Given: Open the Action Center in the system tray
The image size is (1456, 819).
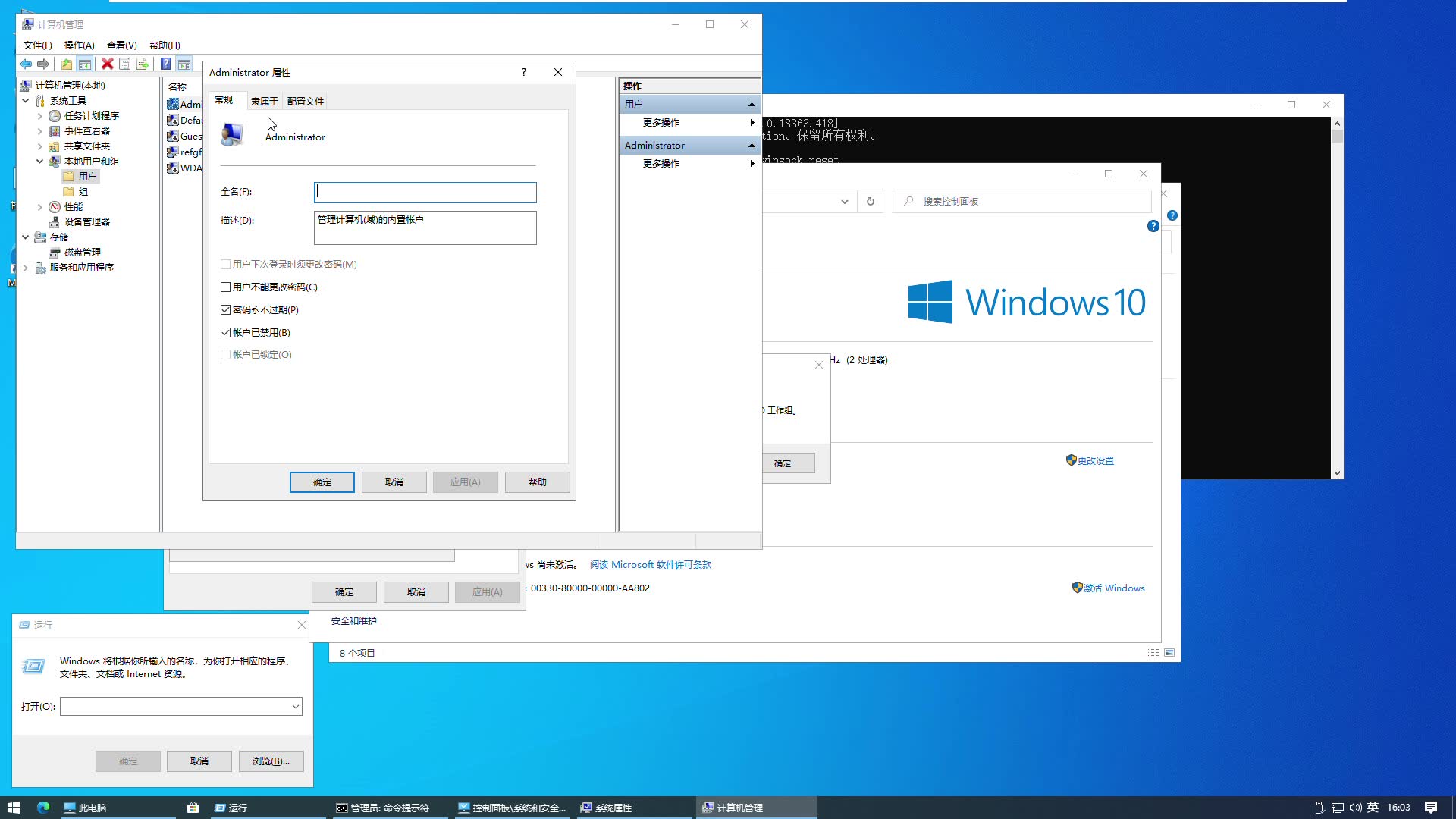Looking at the screenshot, I should (1430, 808).
